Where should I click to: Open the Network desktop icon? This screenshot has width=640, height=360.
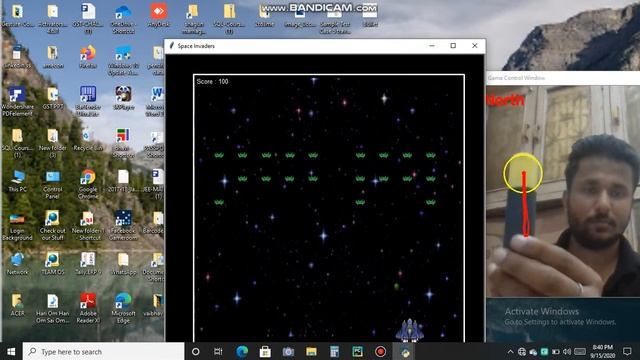[x=17, y=264]
